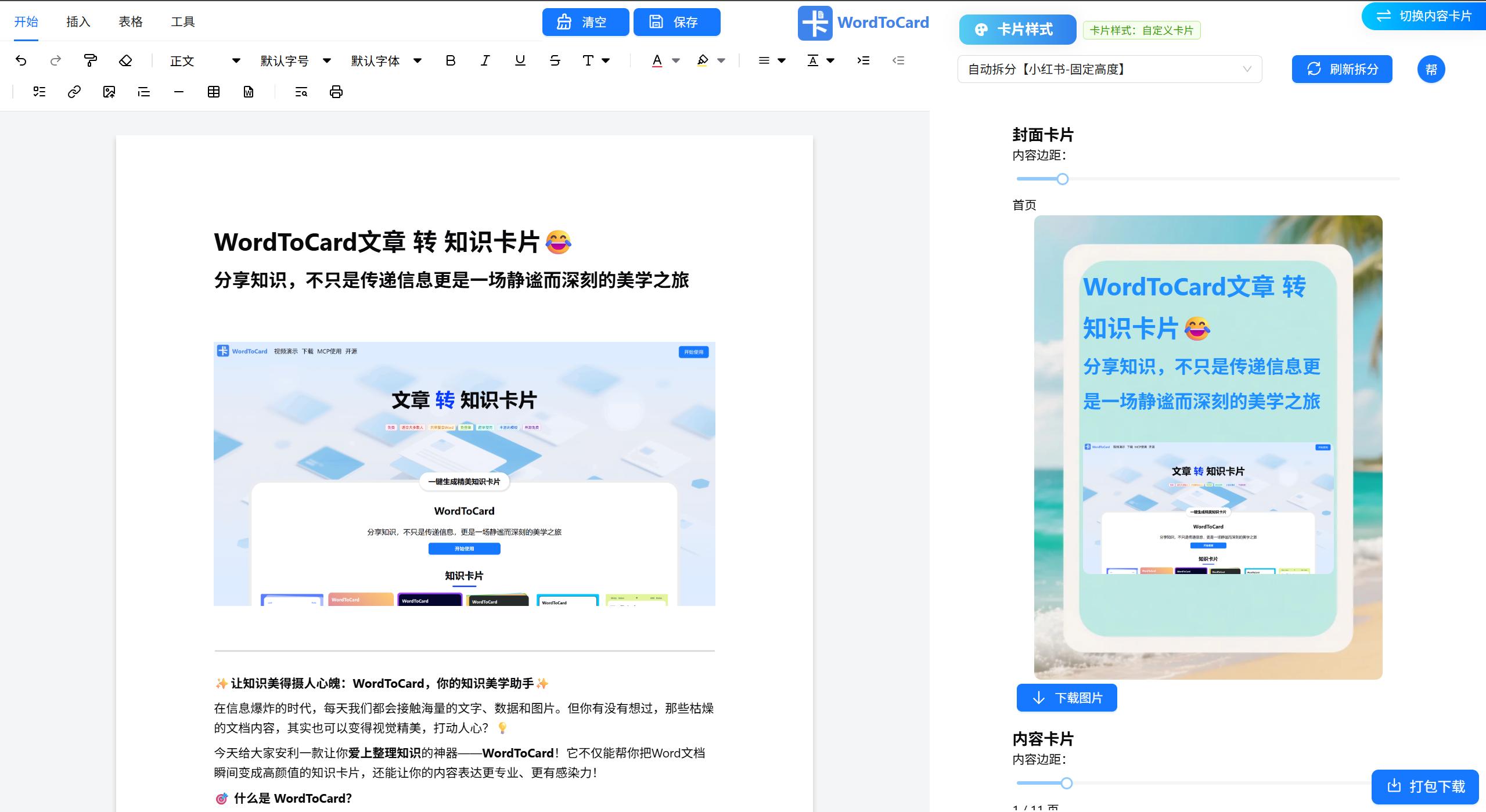
Task: Open the image upload tool
Action: click(x=109, y=92)
